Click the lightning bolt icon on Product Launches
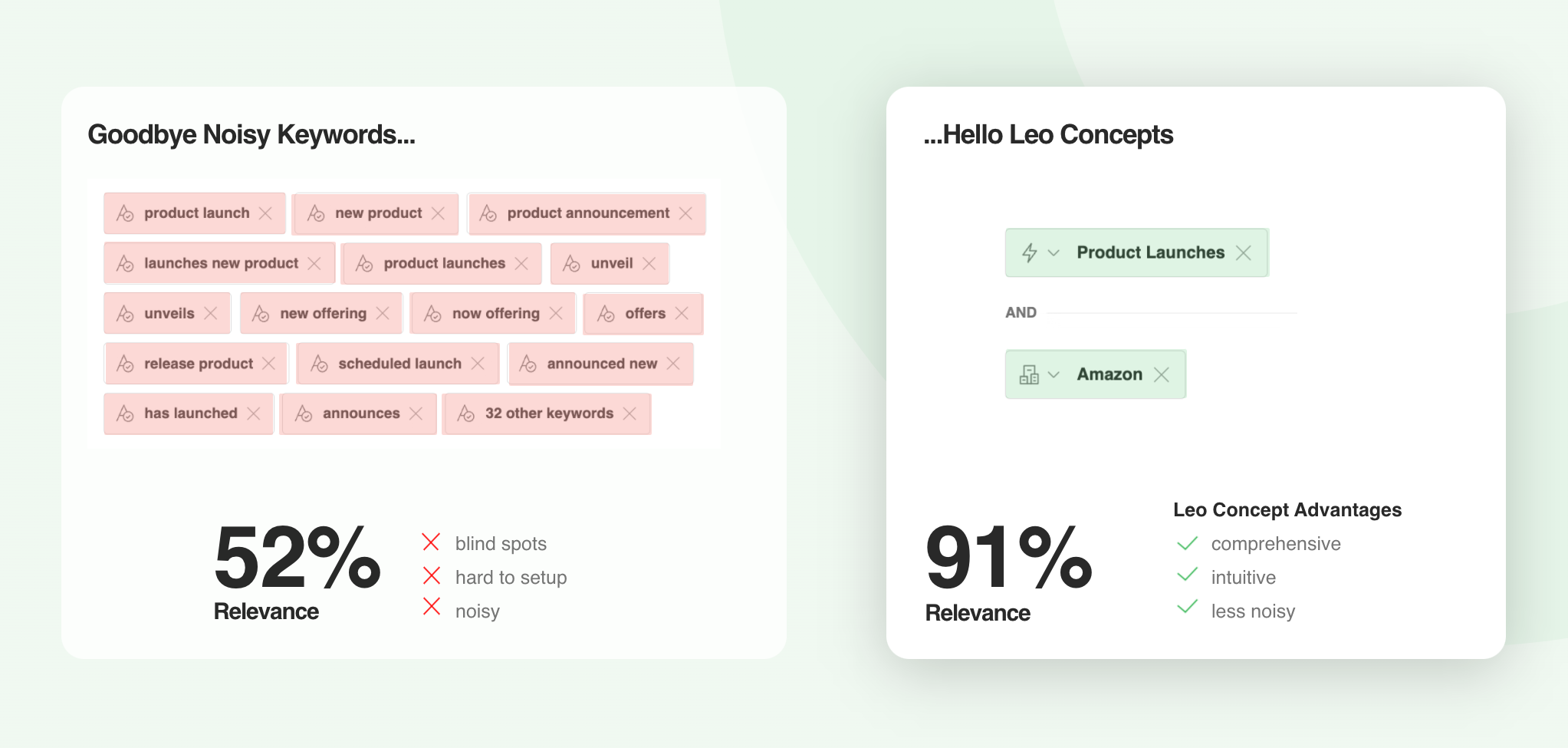The width and height of the screenshot is (1568, 748). pyautogui.click(x=1030, y=252)
